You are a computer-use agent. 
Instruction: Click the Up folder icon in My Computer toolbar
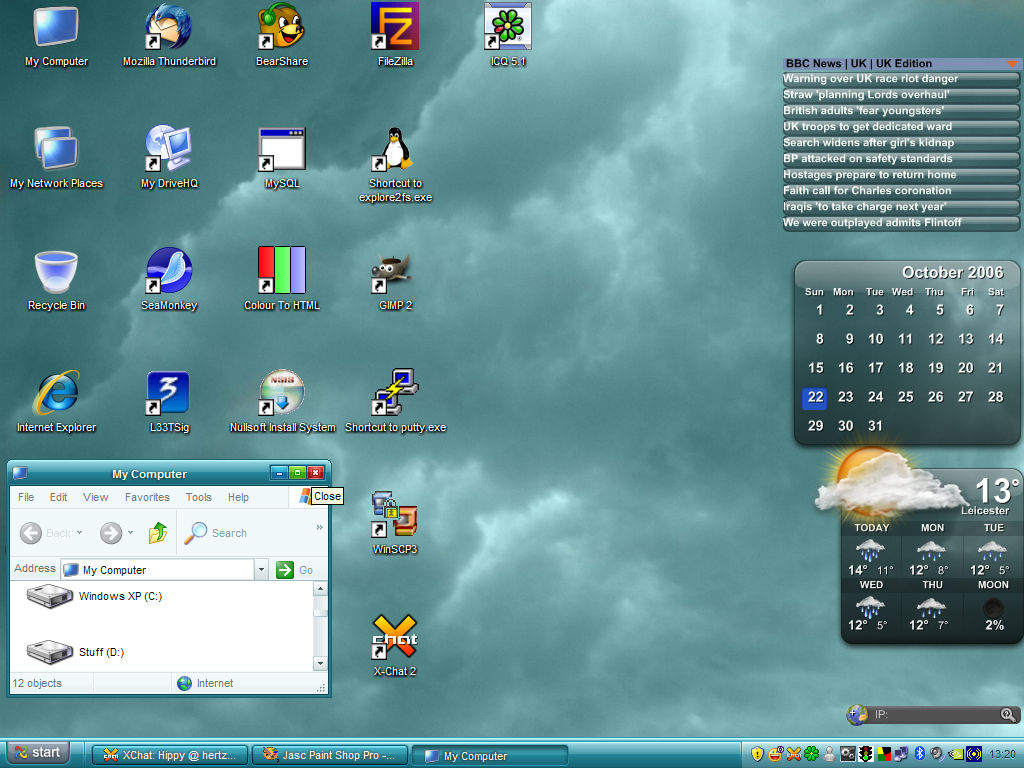pos(157,533)
